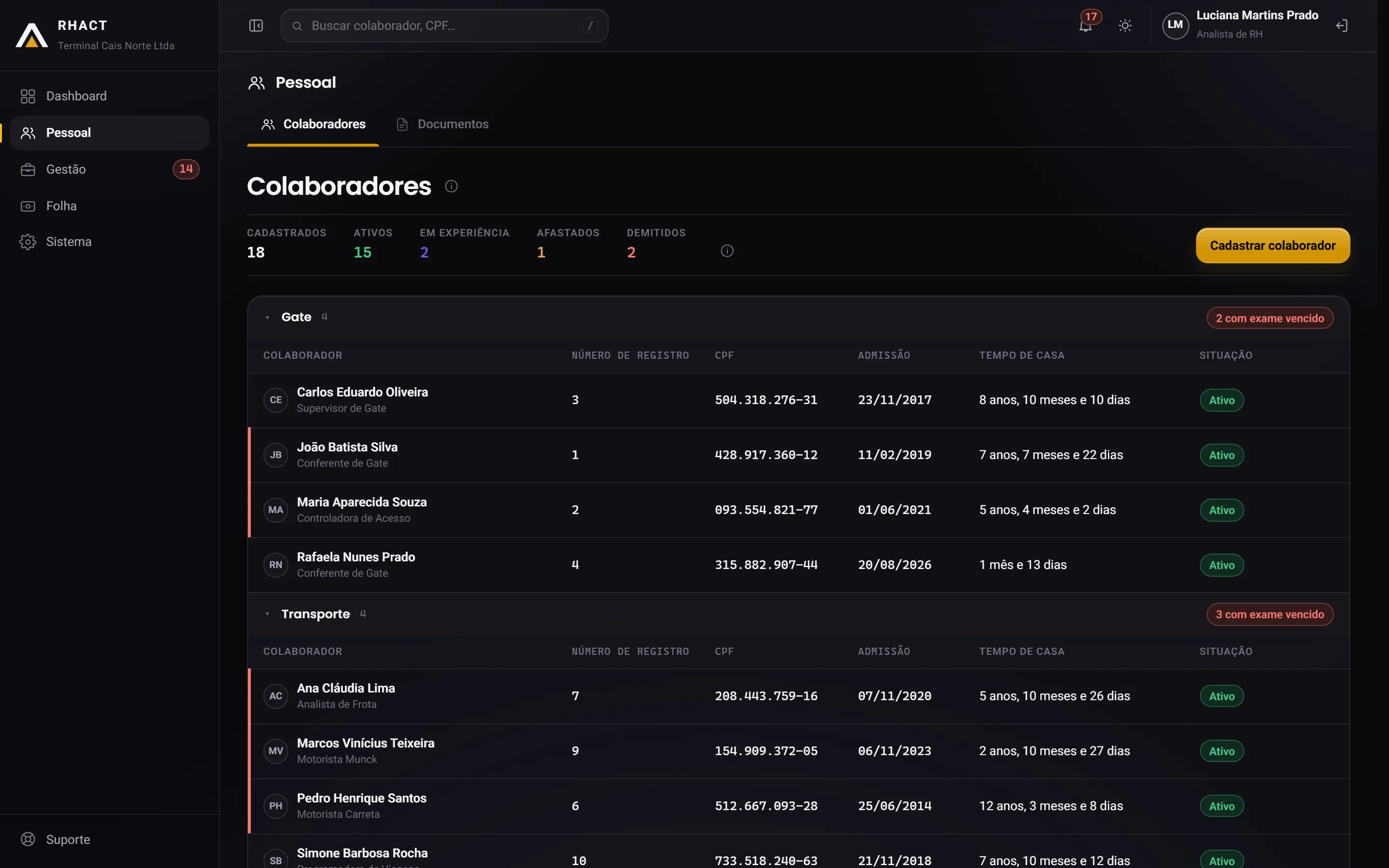Viewport: 1389px width, 868px height.
Task: Click the LM user avatar
Action: tap(1175, 26)
